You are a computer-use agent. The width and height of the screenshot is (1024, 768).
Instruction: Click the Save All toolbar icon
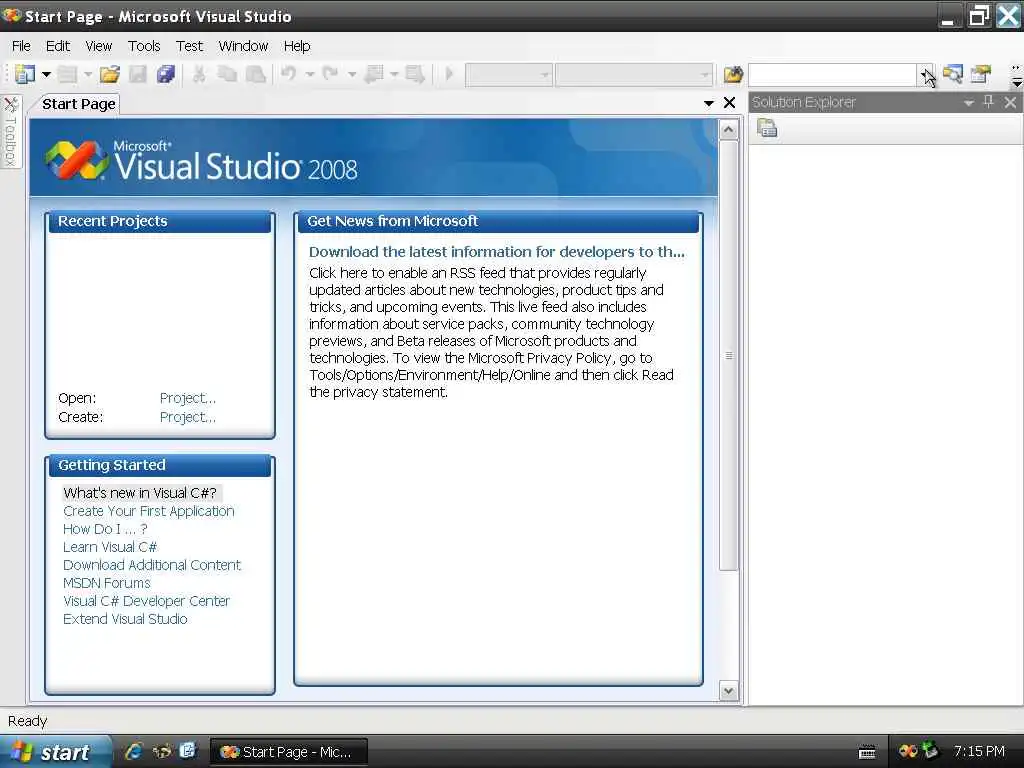166,74
